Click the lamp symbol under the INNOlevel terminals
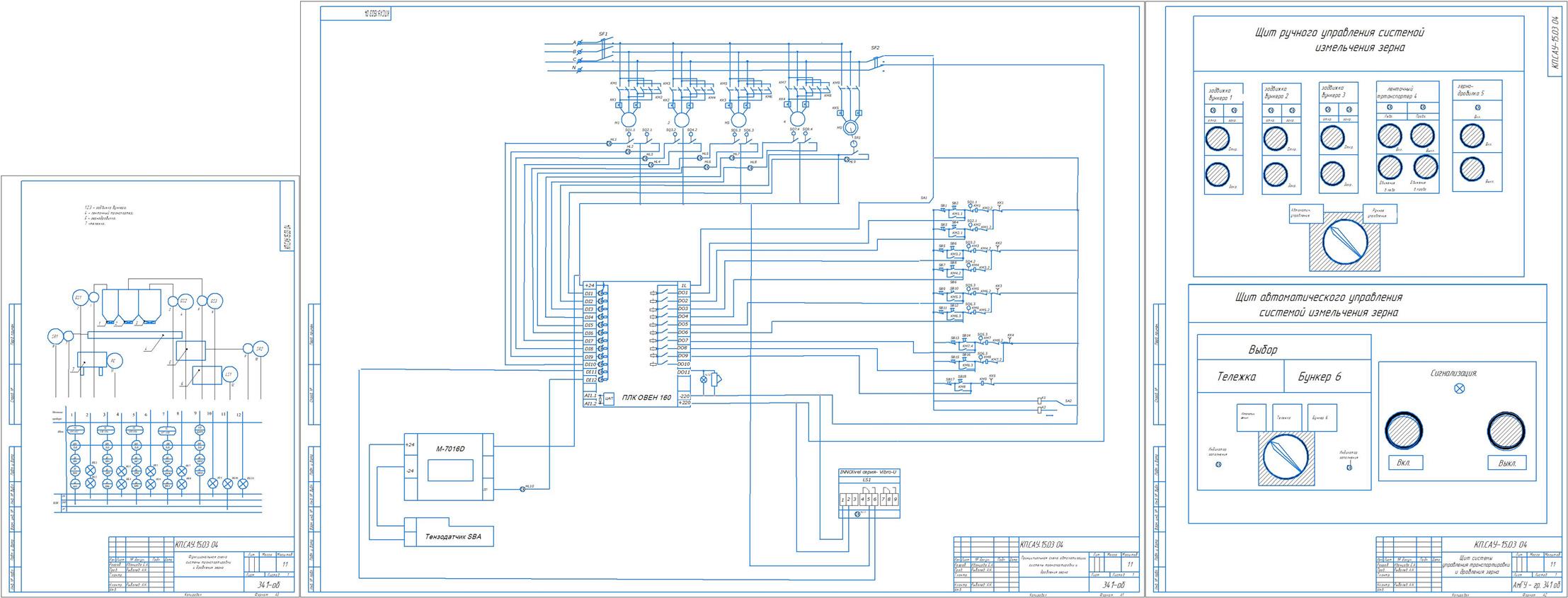 (857, 514)
